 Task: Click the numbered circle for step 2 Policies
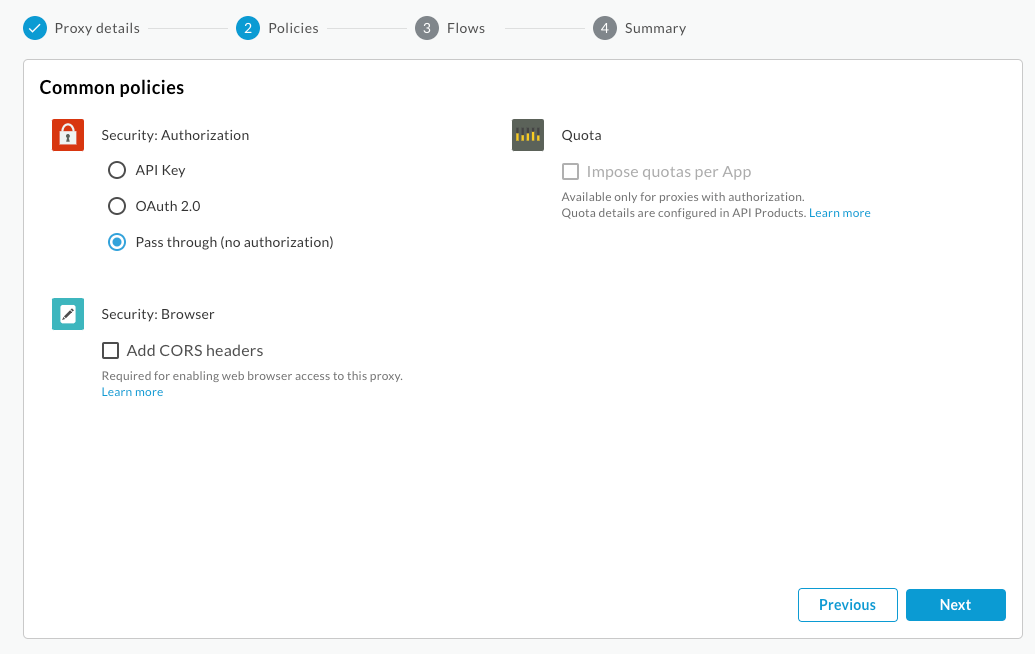click(246, 28)
